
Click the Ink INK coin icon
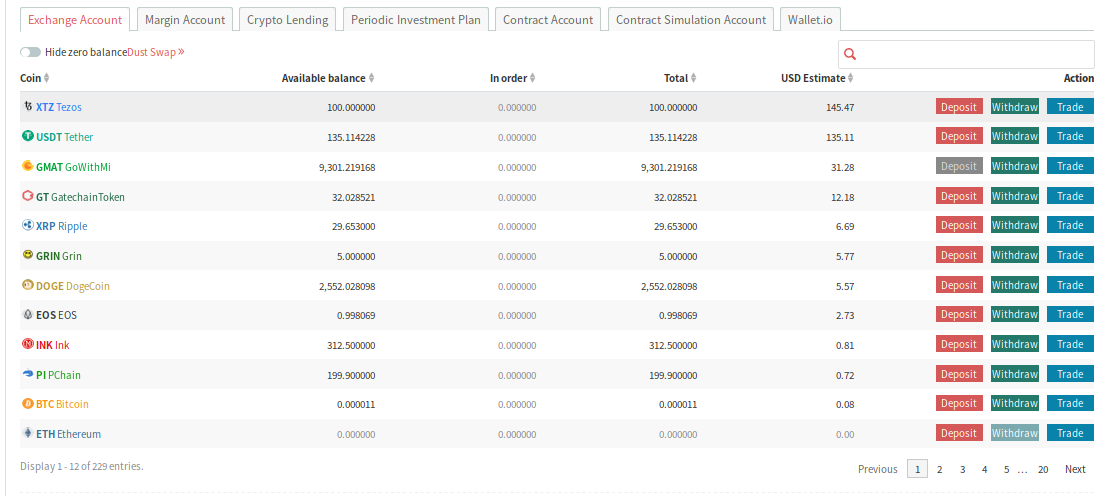click(28, 344)
